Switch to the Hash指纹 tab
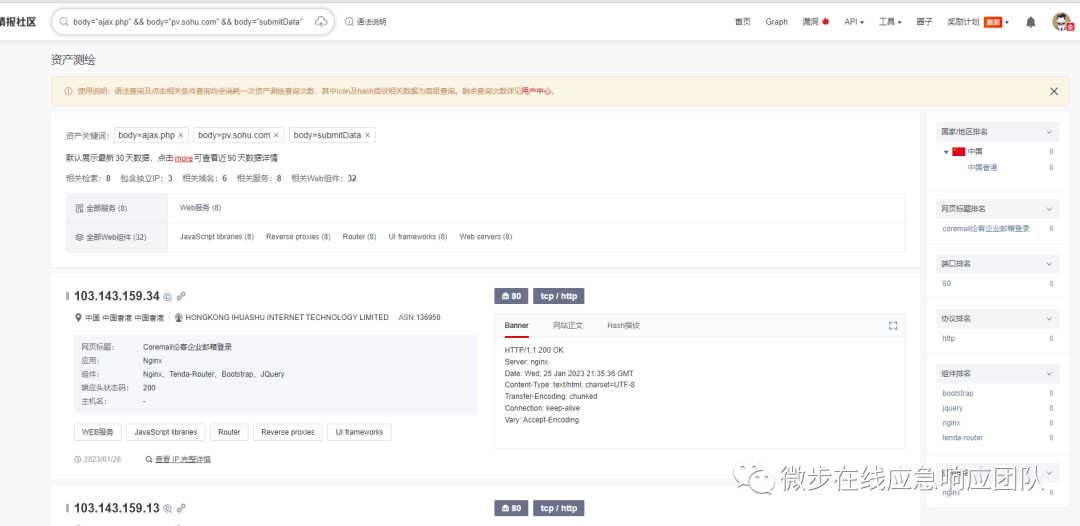The image size is (1080, 526). pyautogui.click(x=623, y=326)
